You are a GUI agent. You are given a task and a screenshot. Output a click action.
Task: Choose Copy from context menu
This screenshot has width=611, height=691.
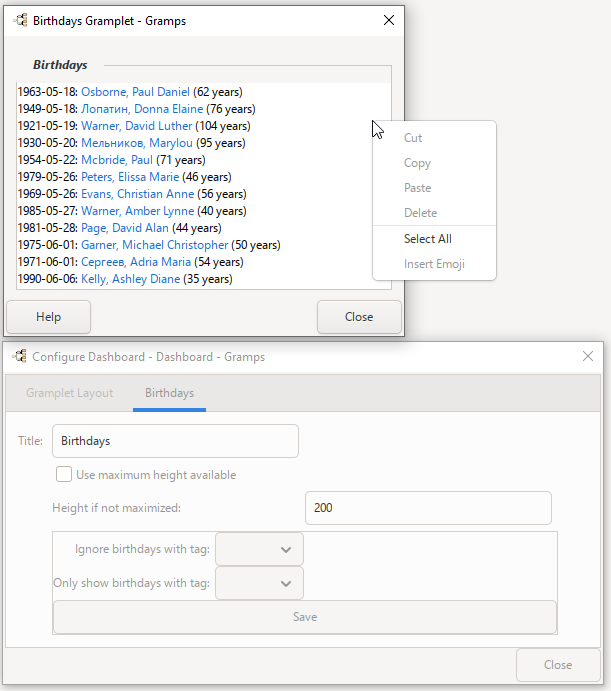(434, 163)
